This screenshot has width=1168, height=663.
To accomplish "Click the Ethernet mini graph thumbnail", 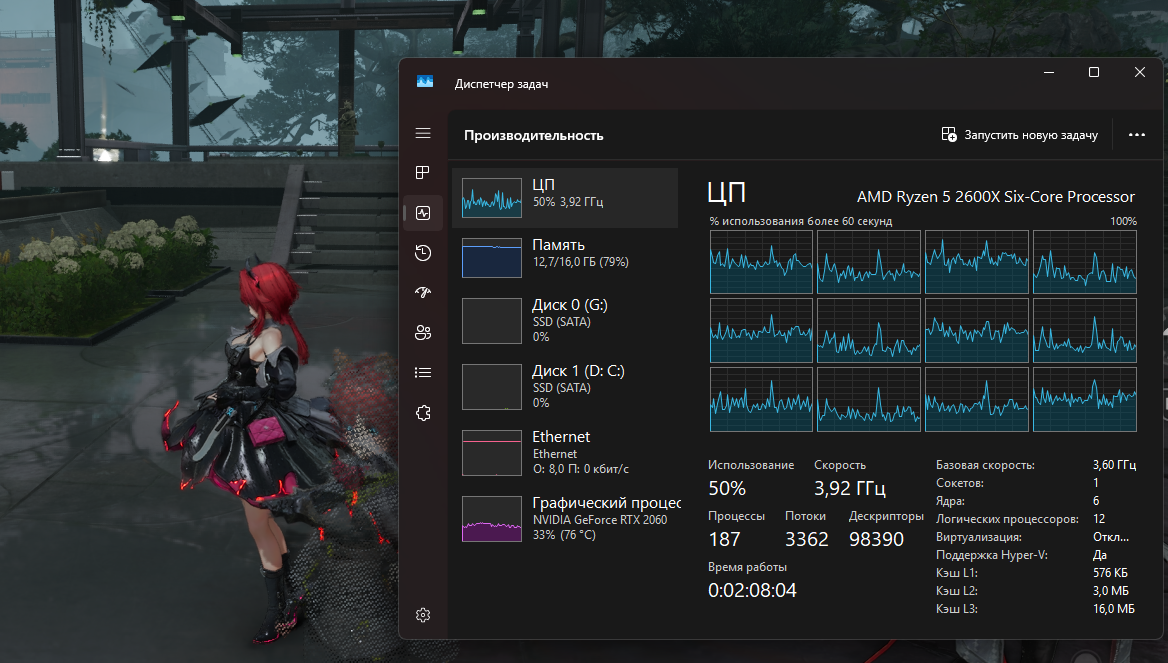I will (x=492, y=453).
